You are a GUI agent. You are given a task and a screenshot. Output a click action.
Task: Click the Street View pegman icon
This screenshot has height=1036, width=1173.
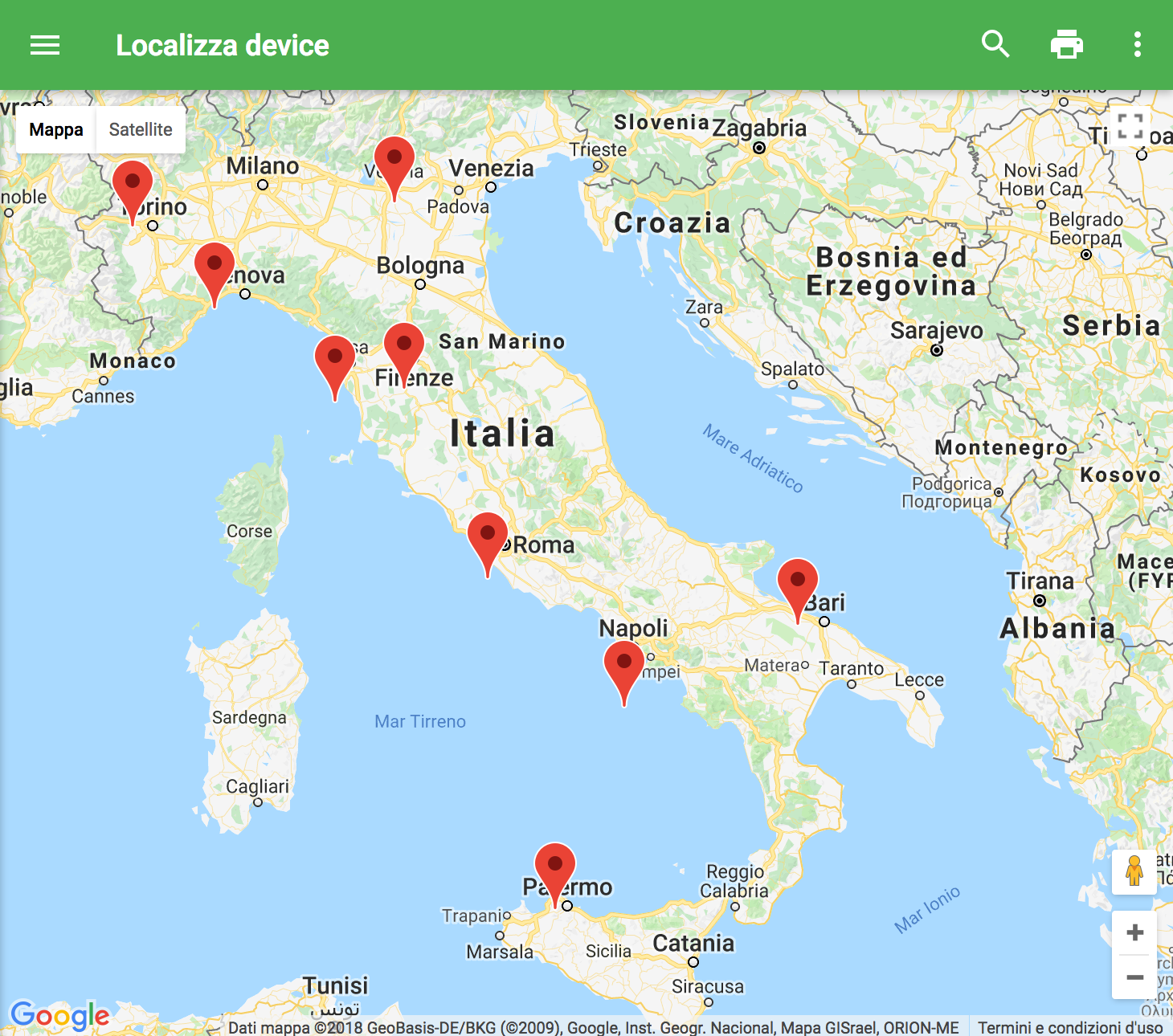point(1134,871)
